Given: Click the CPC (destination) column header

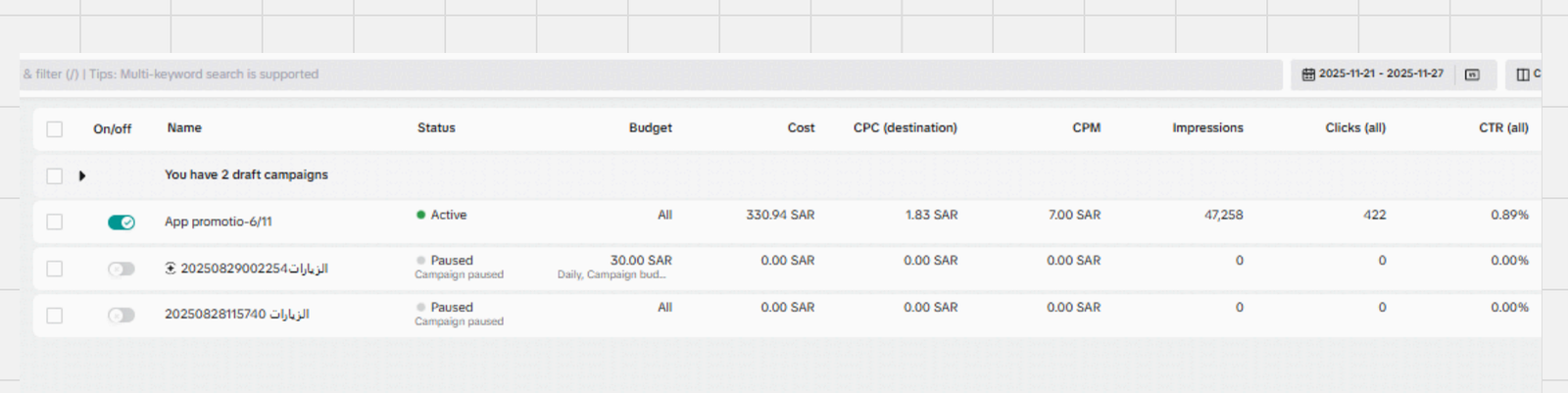Looking at the screenshot, I should 905,128.
